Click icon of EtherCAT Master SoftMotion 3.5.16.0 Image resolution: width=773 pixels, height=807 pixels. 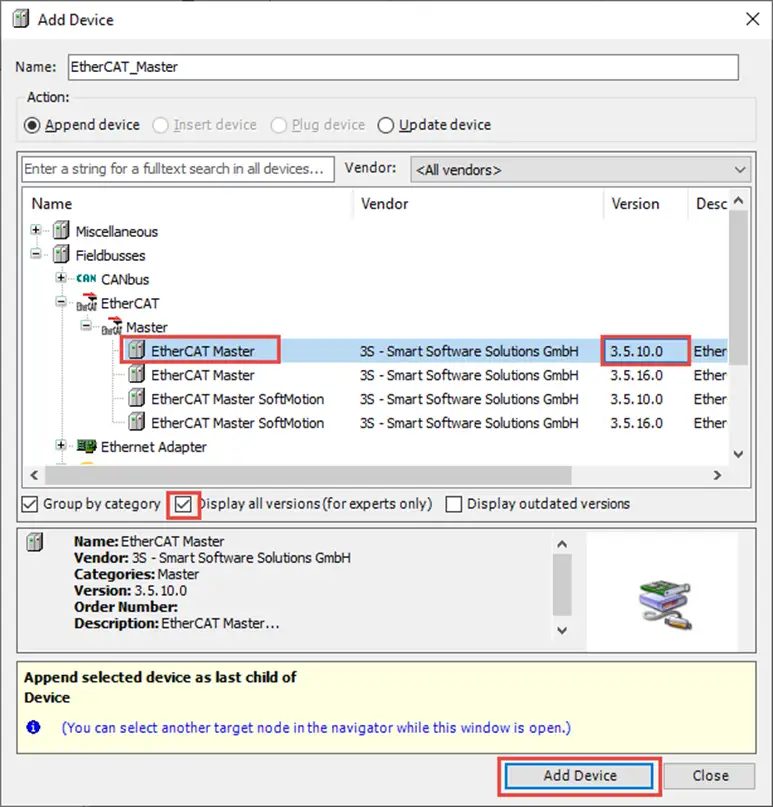(136, 422)
